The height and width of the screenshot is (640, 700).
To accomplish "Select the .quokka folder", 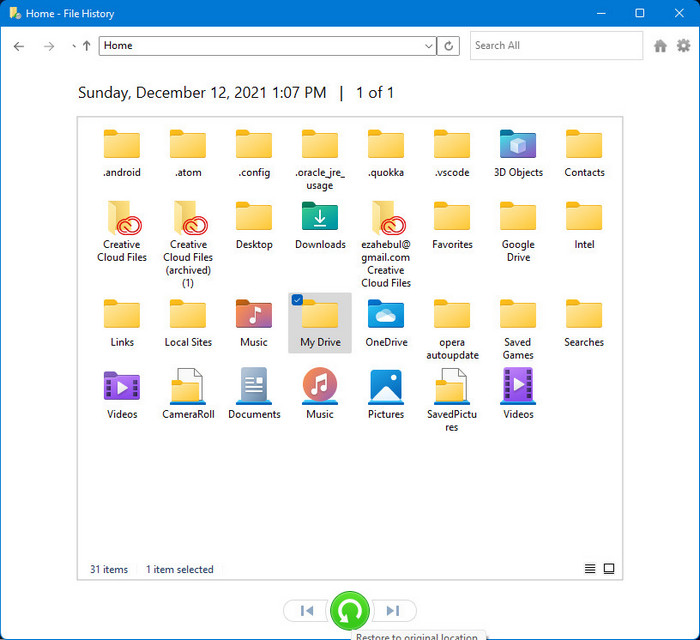I will coord(386,154).
